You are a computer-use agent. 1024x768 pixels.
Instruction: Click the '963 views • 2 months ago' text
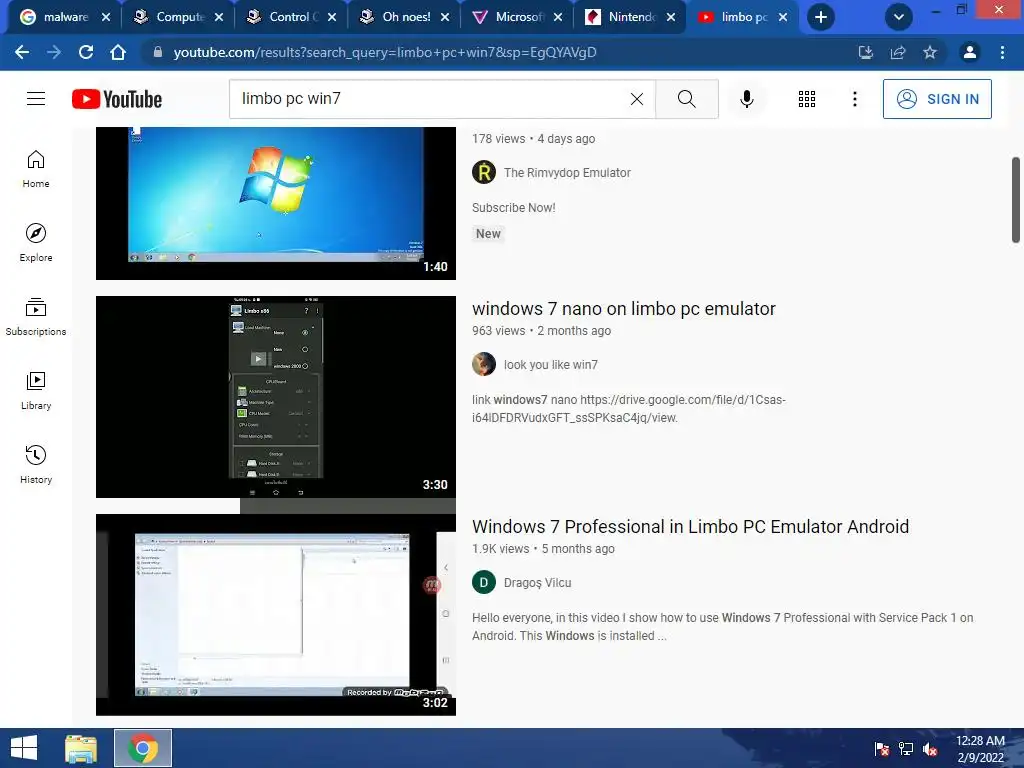(x=541, y=330)
